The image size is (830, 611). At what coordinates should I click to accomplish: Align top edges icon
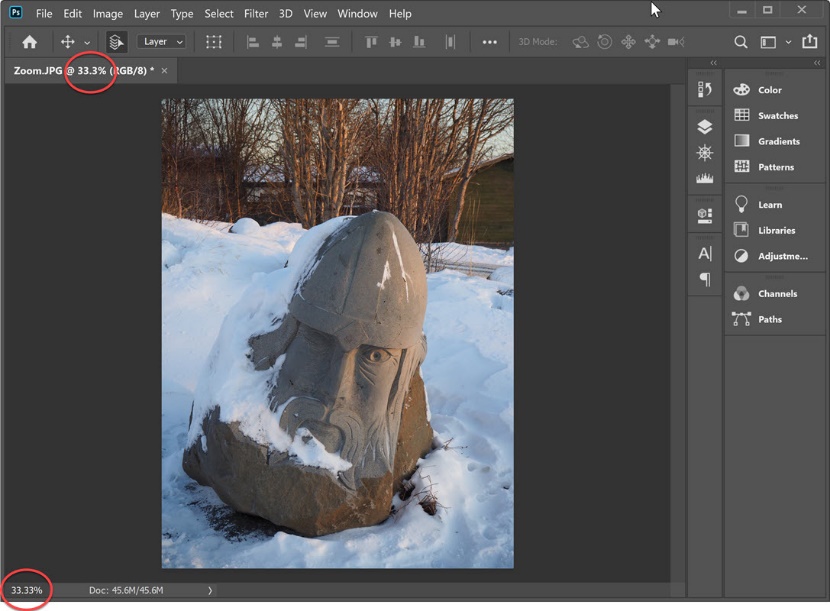[x=371, y=42]
